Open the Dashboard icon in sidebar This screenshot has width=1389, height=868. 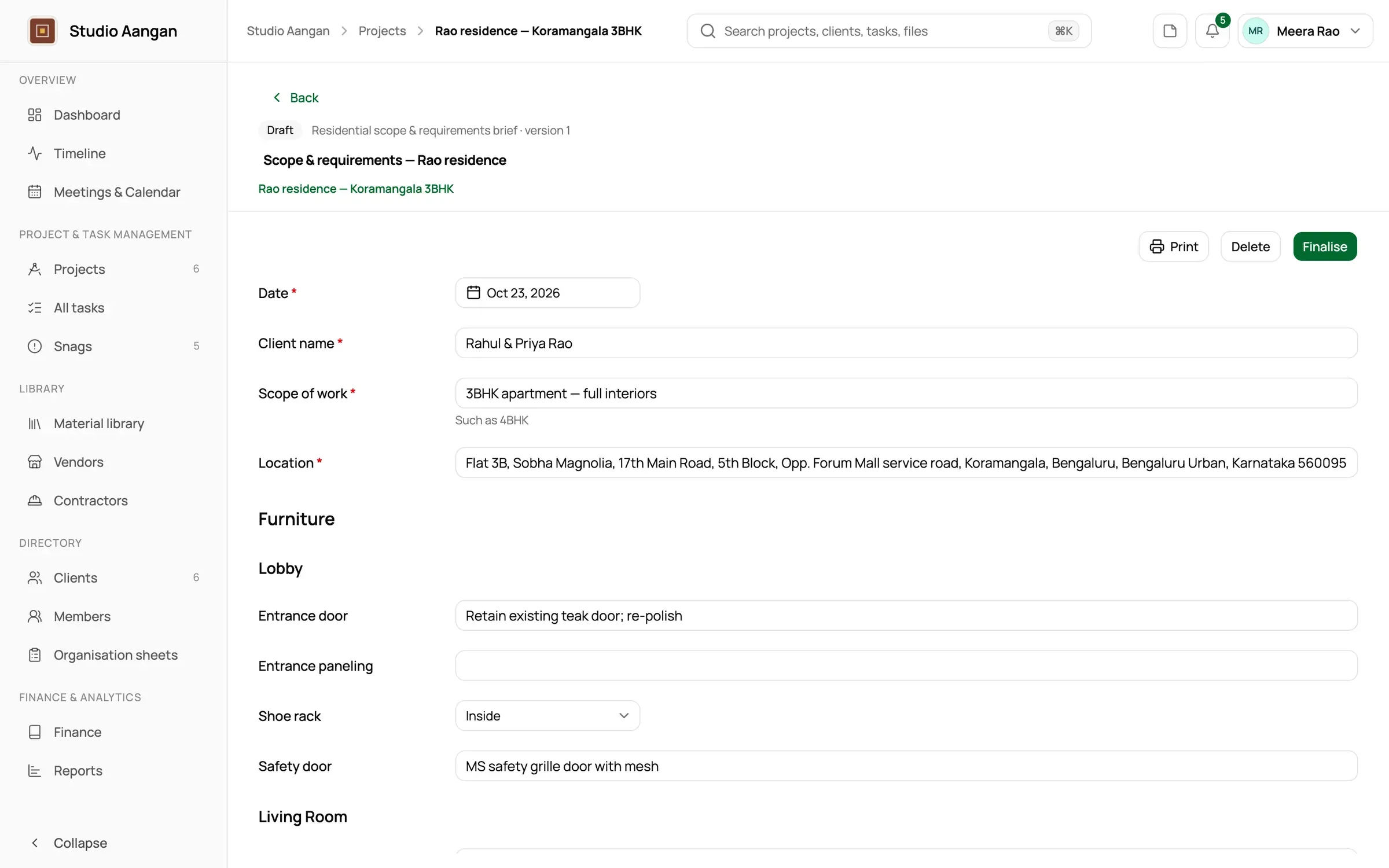(35, 115)
